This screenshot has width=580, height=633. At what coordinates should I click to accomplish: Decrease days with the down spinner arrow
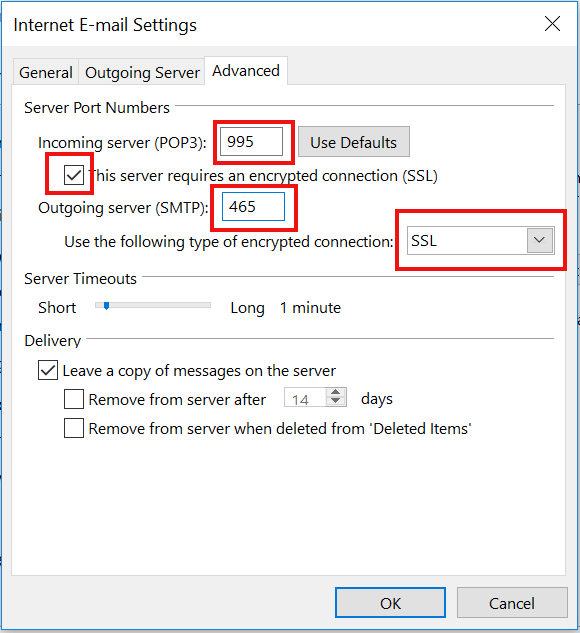click(x=335, y=401)
